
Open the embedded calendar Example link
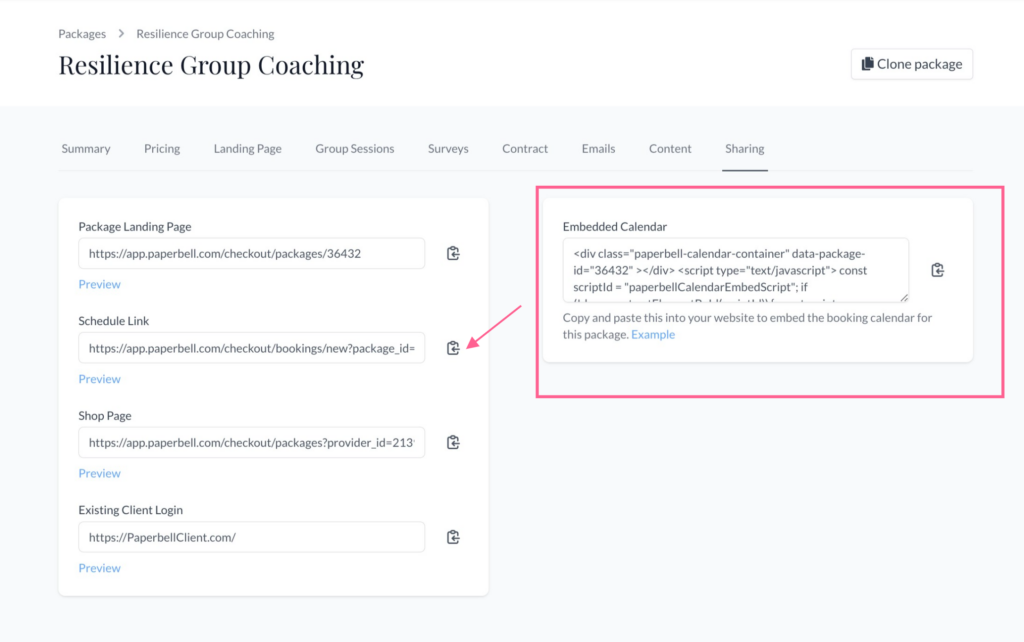click(652, 334)
